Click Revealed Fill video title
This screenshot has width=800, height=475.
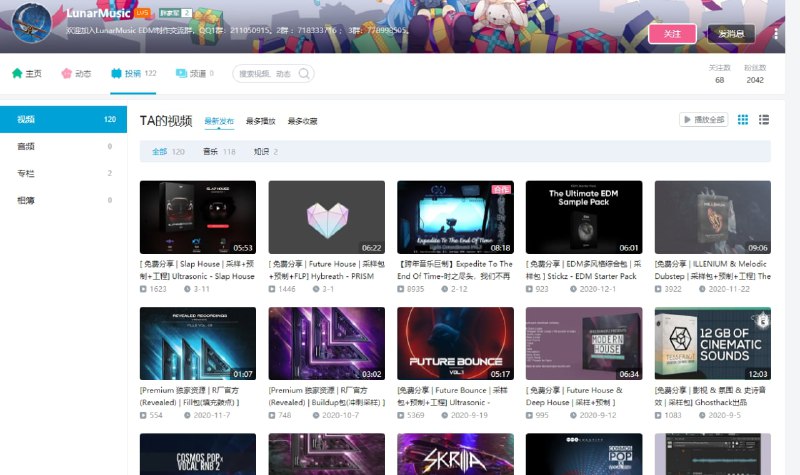tap(189, 396)
